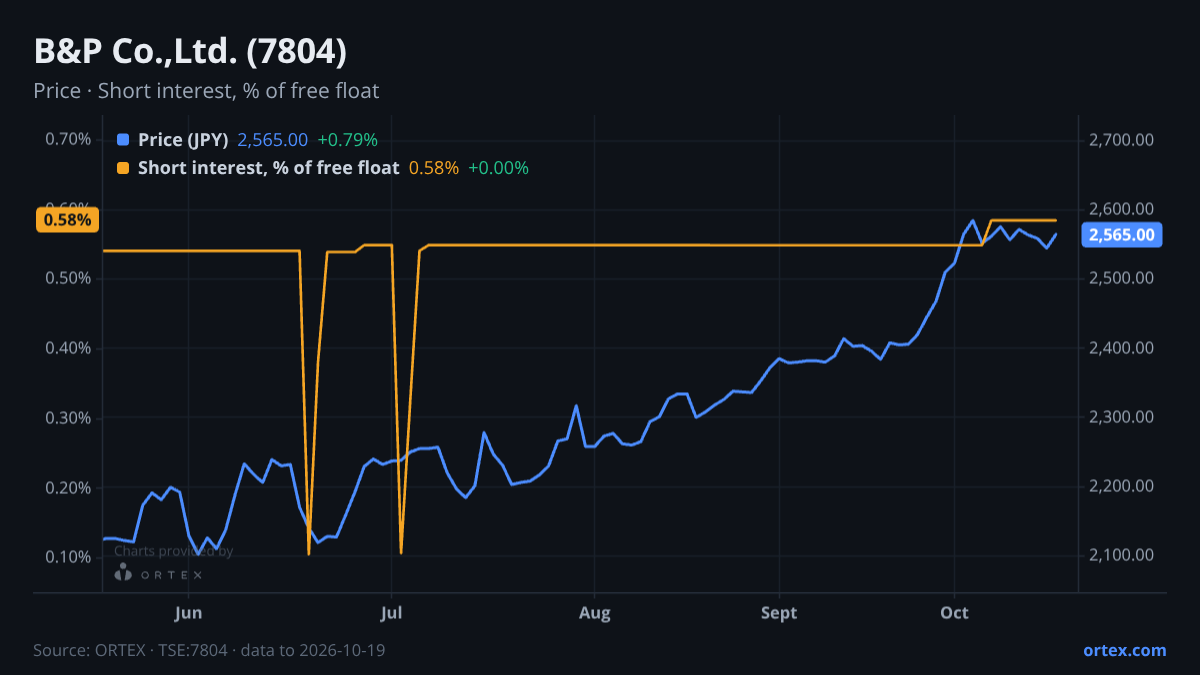Image resolution: width=1200 pixels, height=675 pixels.
Task: Select the 'Short interest, % of free float' legend label
Action: [269, 168]
